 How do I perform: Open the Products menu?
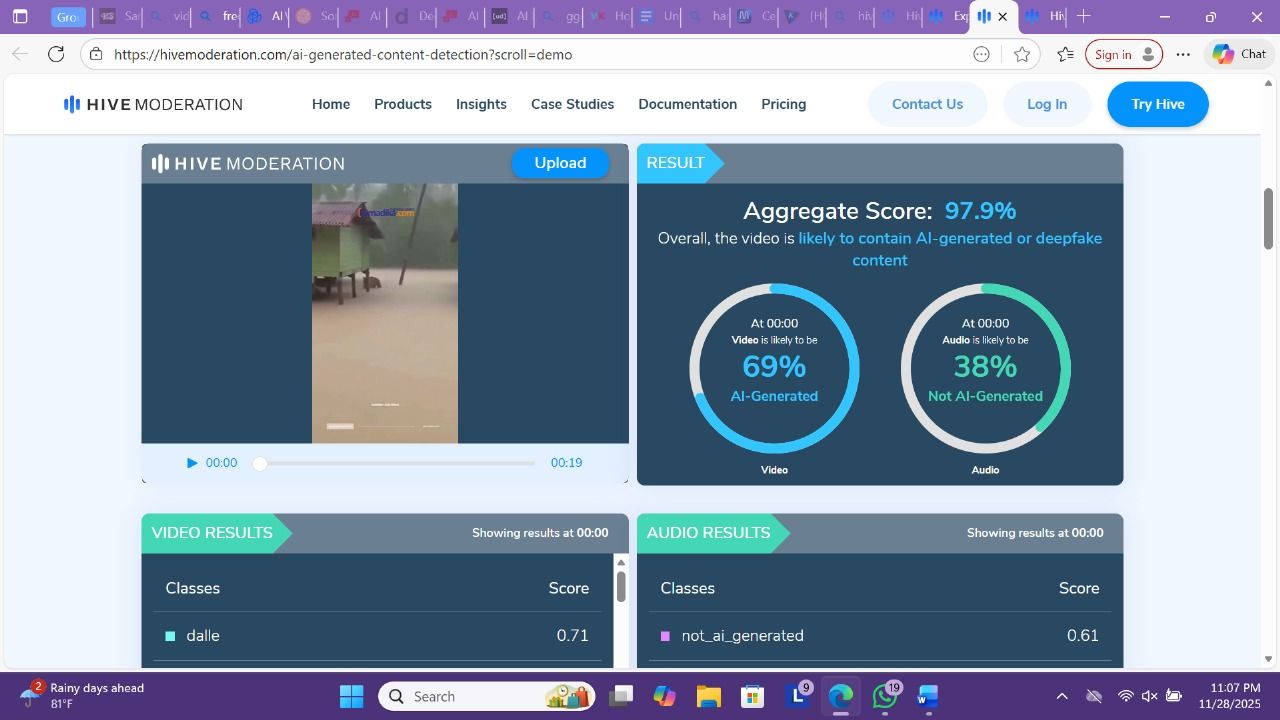click(403, 104)
